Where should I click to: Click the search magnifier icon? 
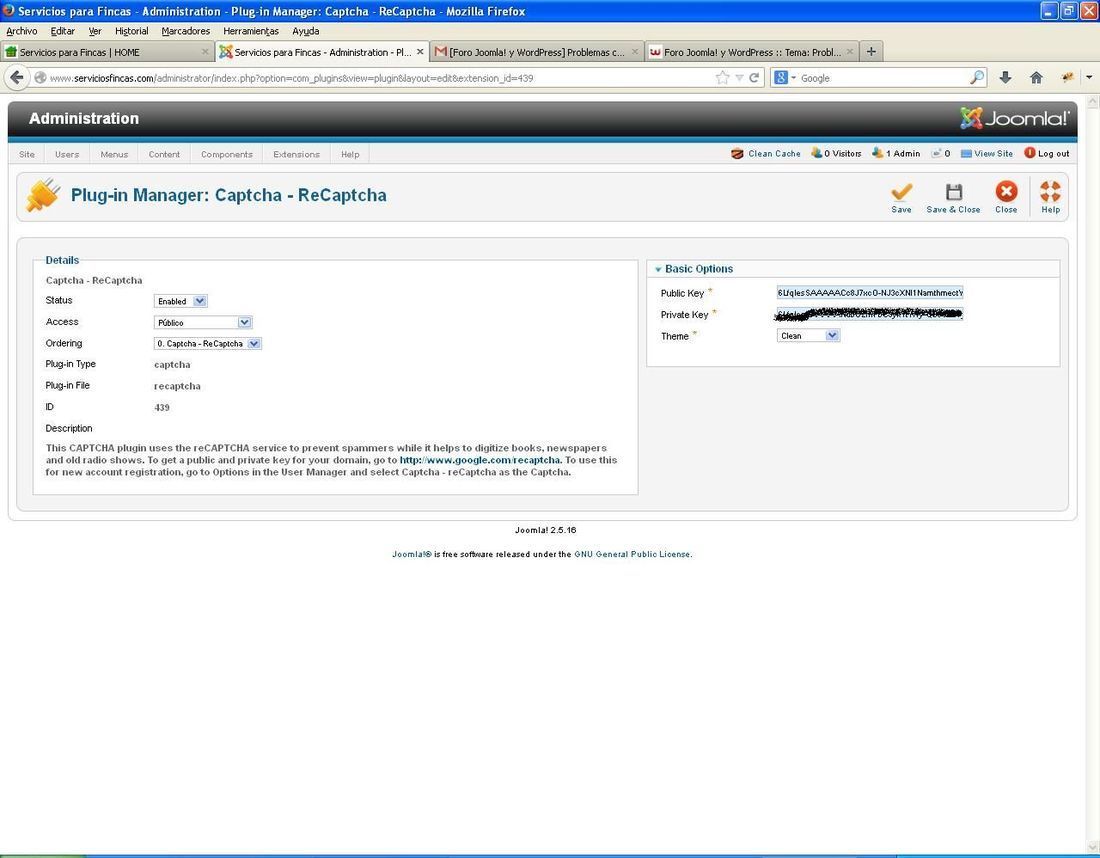click(x=977, y=78)
